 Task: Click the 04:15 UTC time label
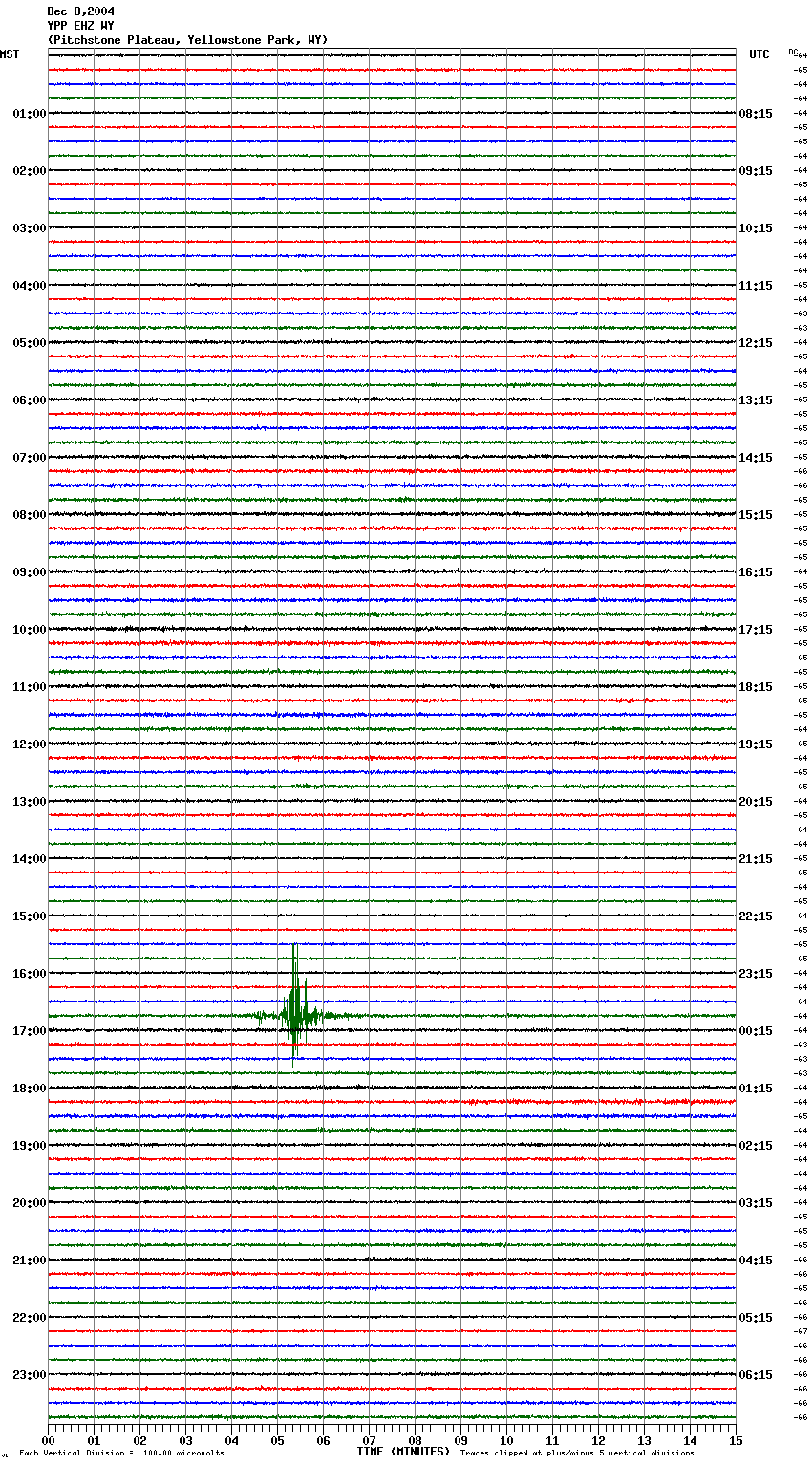756,1261
